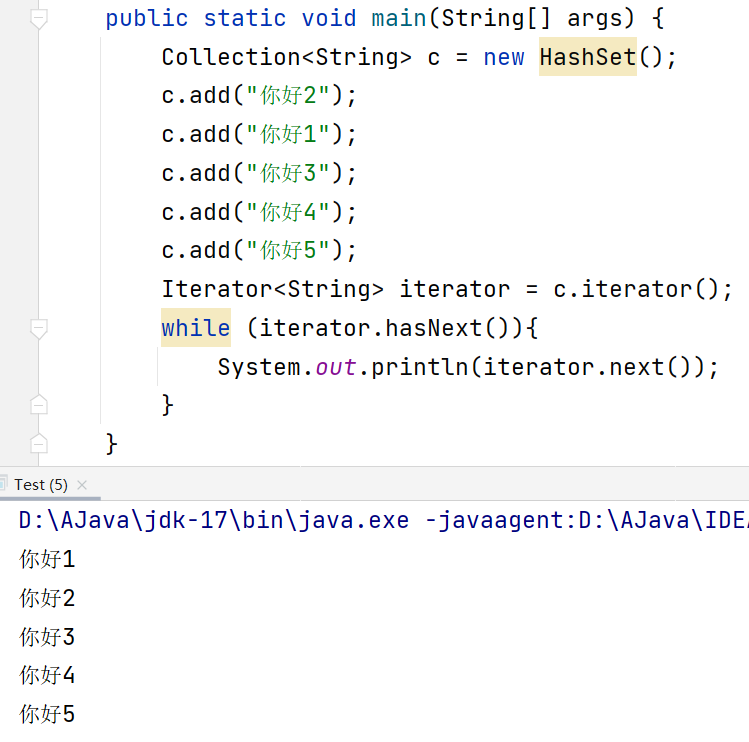Click the italic out field

336,367
